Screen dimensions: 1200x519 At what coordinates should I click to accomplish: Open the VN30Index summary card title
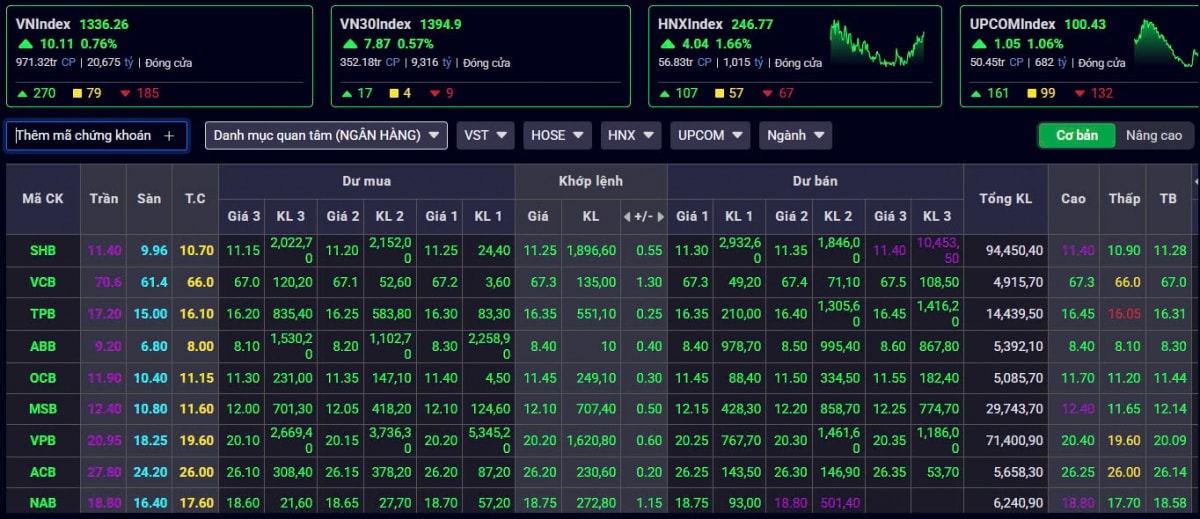point(376,24)
